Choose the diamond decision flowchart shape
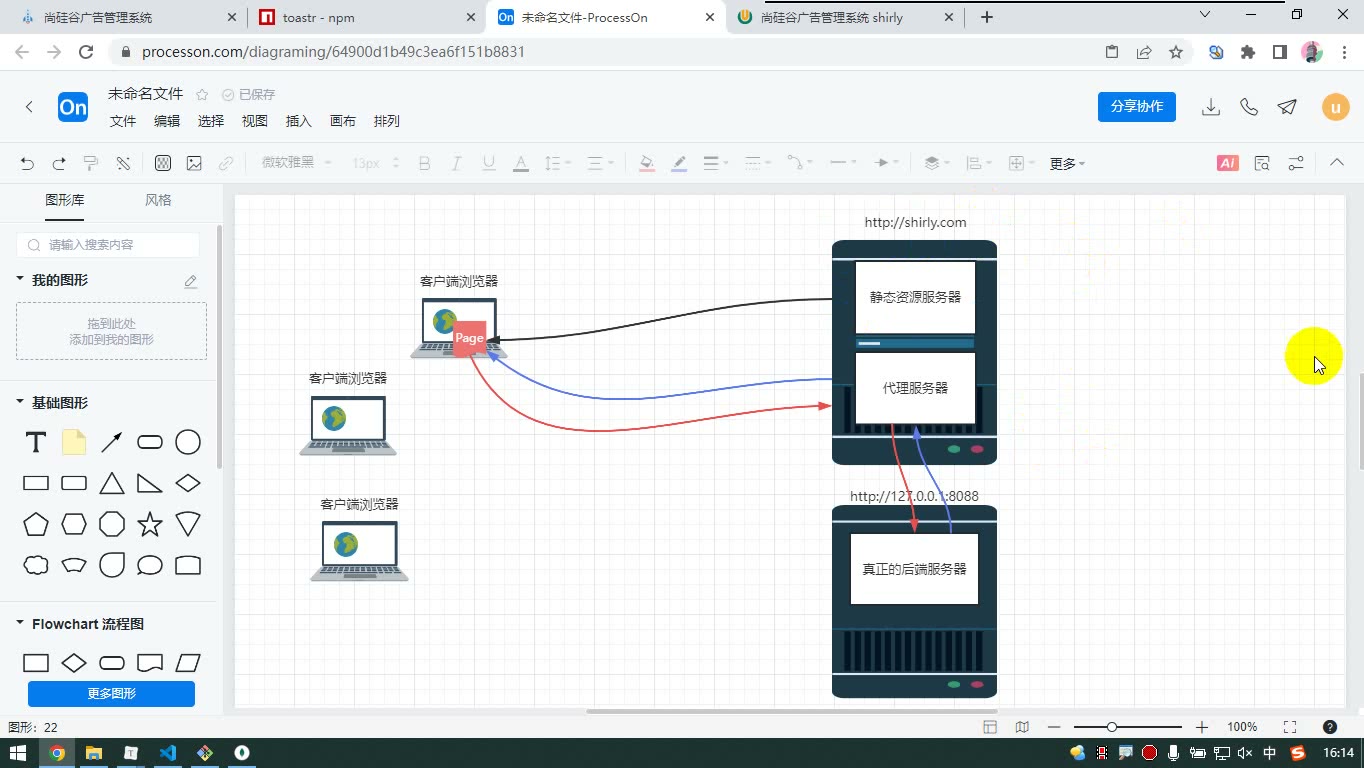This screenshot has height=768, width=1364. point(74,663)
